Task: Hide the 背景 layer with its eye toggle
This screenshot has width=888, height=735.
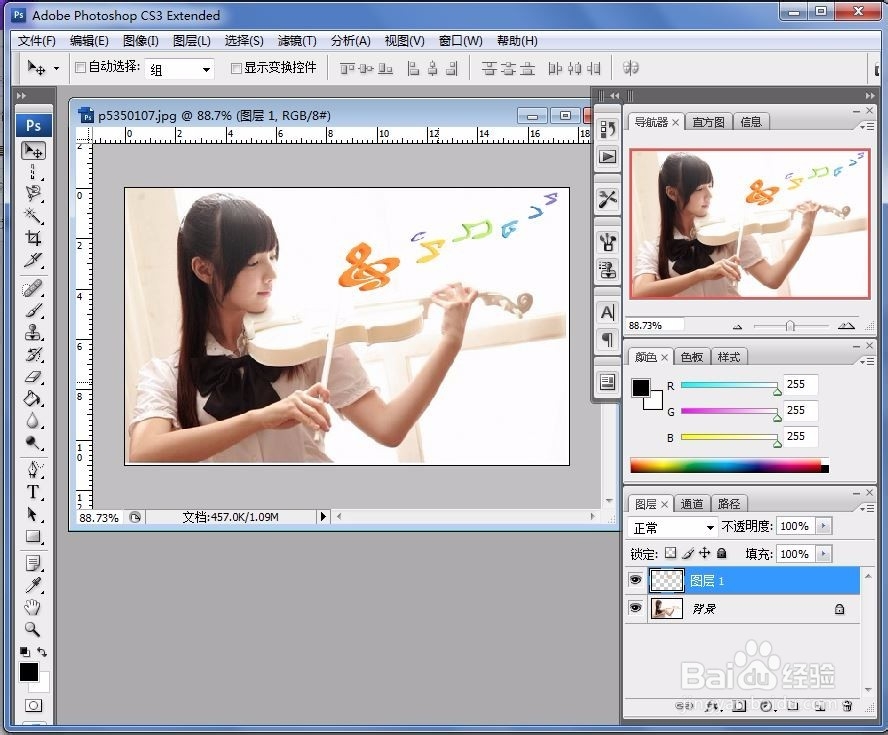Action: point(635,607)
